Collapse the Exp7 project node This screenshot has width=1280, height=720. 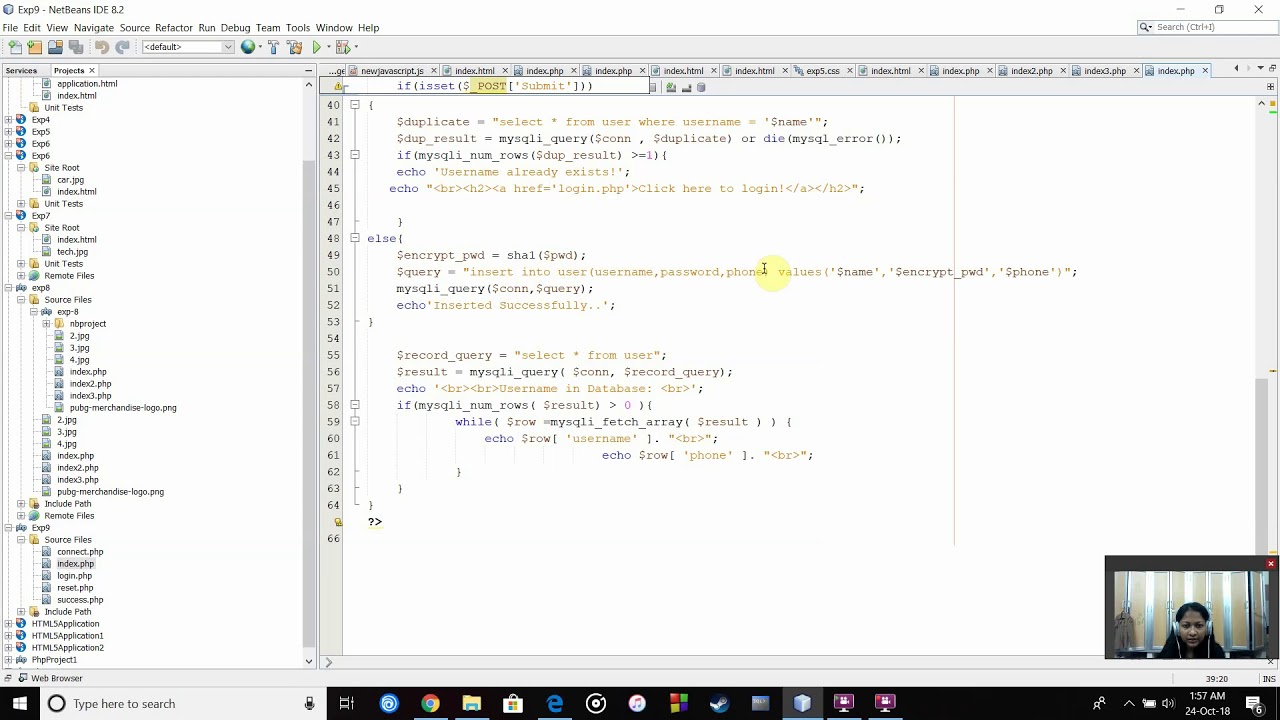point(8,216)
